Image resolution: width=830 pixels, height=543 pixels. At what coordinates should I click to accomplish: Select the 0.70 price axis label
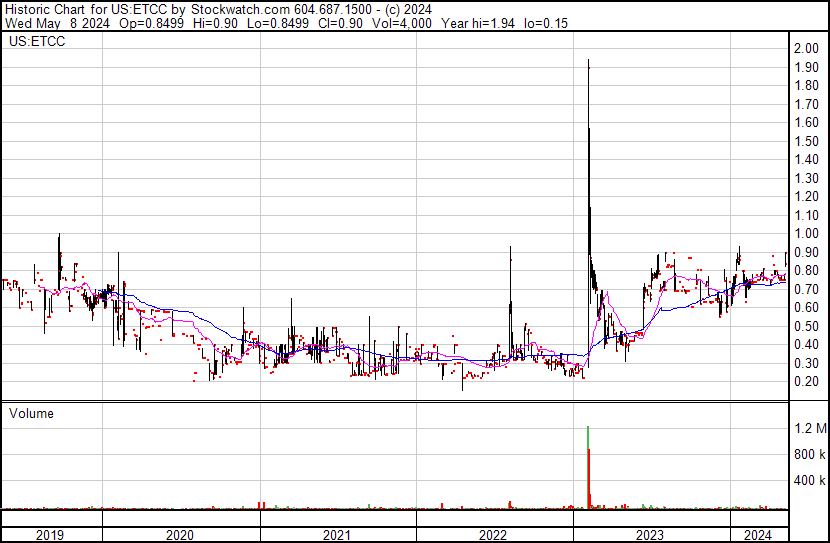(x=806, y=289)
